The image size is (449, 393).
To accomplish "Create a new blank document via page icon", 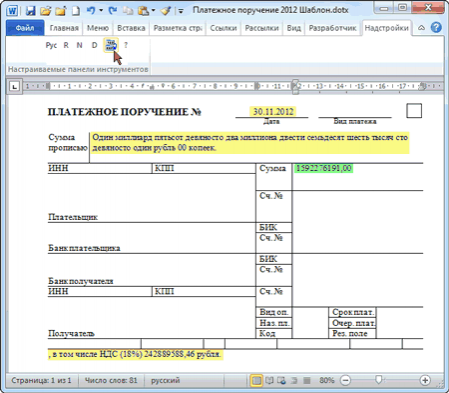I will (76, 11).
